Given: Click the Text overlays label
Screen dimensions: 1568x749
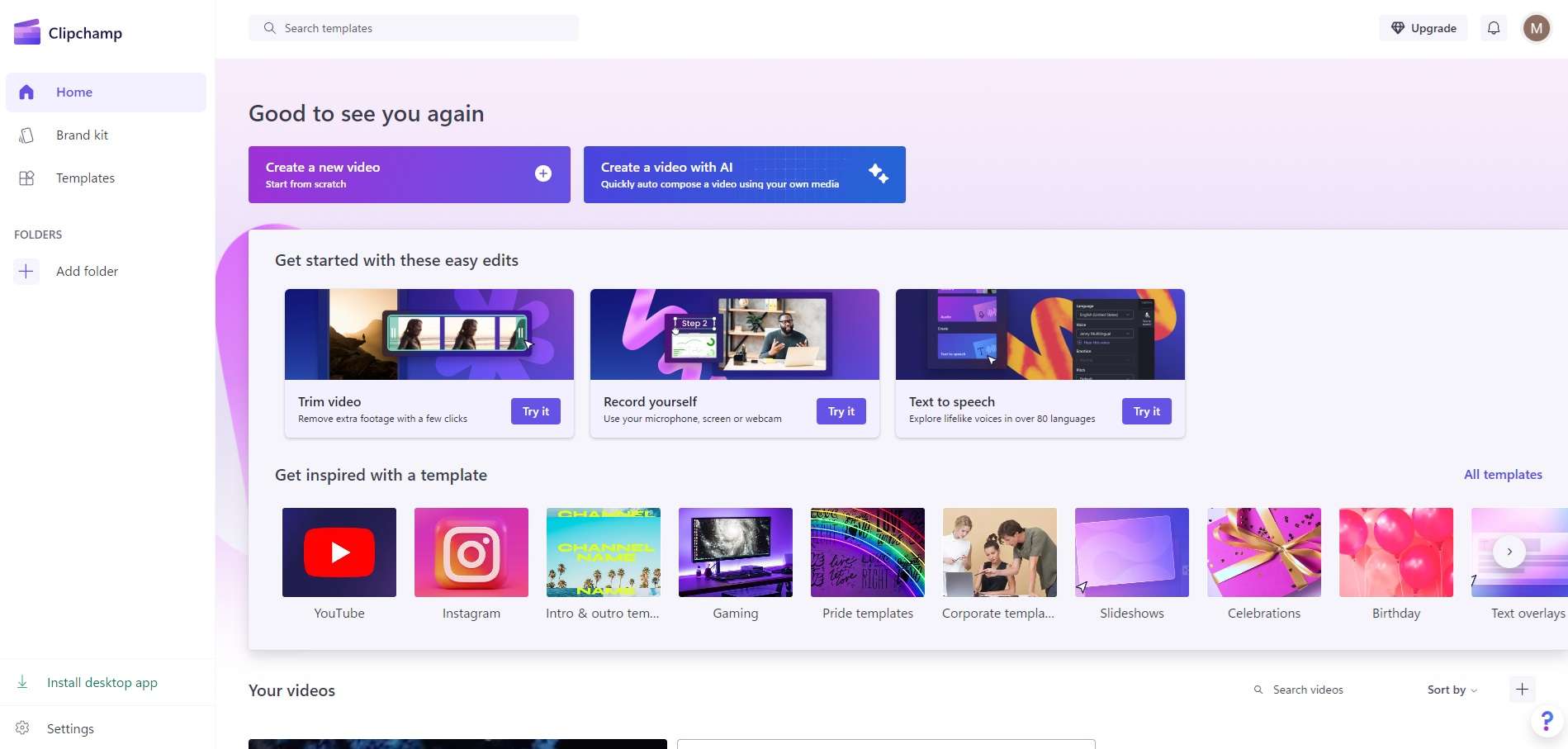Looking at the screenshot, I should [1528, 614].
